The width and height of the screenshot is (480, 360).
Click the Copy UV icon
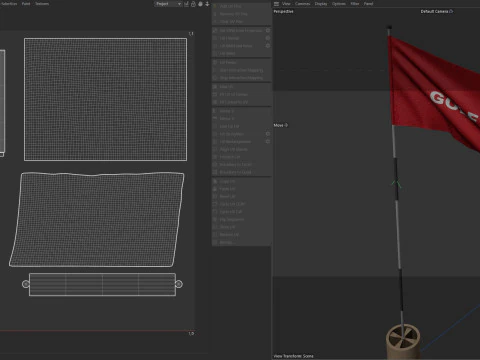(215, 181)
